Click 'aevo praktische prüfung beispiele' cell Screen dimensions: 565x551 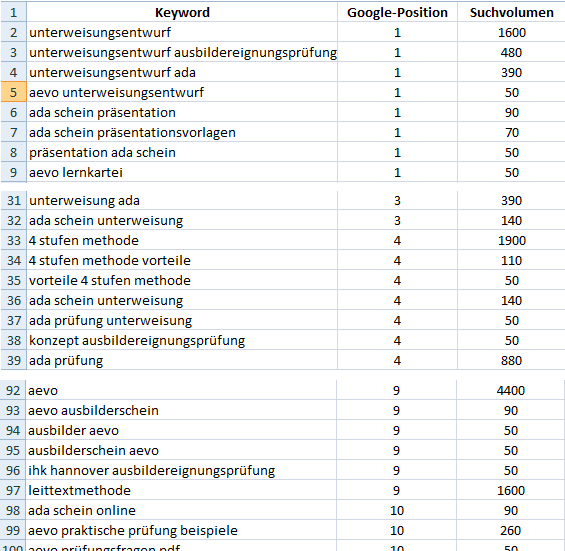[x=181, y=530]
